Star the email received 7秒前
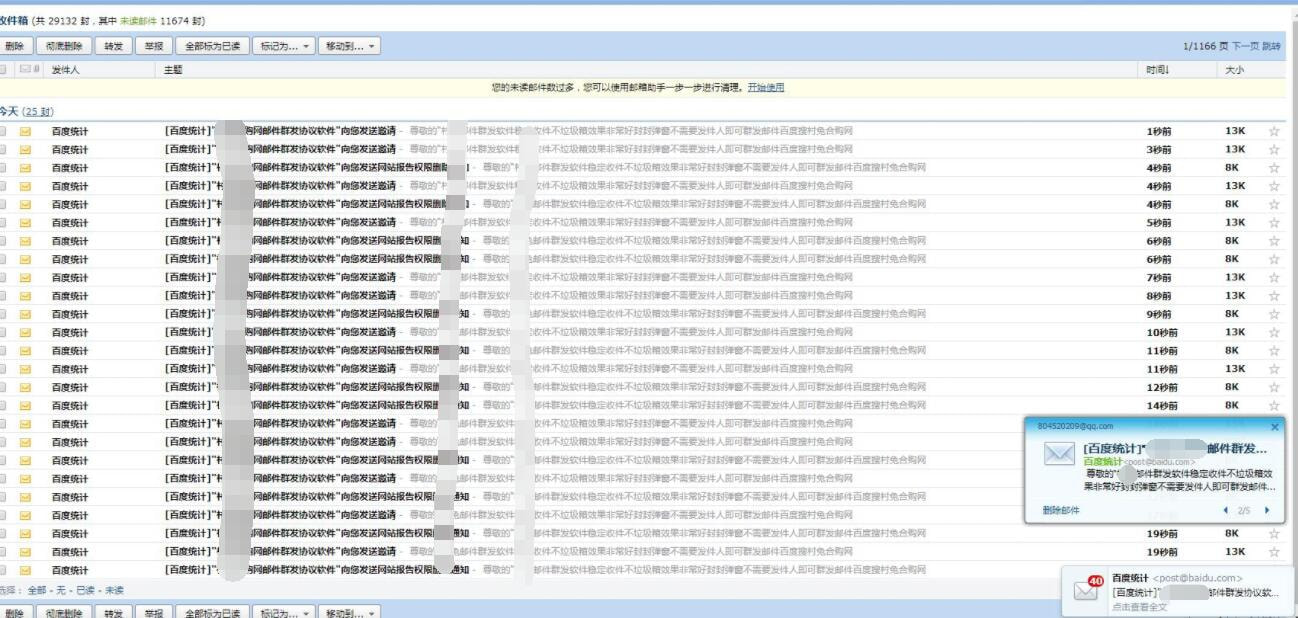This screenshot has height=618, width=1298. coord(1274,277)
